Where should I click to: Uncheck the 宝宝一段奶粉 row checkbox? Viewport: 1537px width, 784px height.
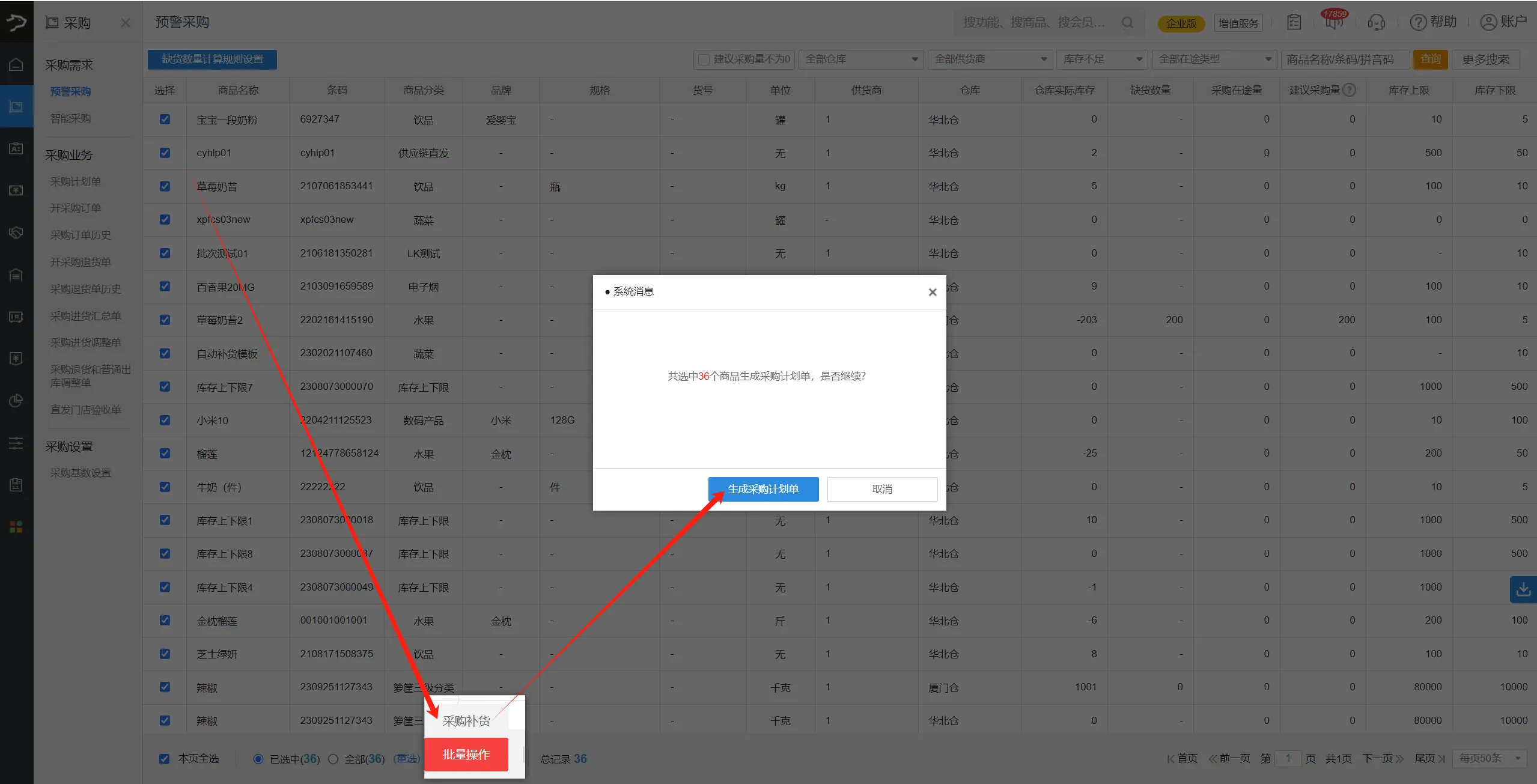click(164, 119)
